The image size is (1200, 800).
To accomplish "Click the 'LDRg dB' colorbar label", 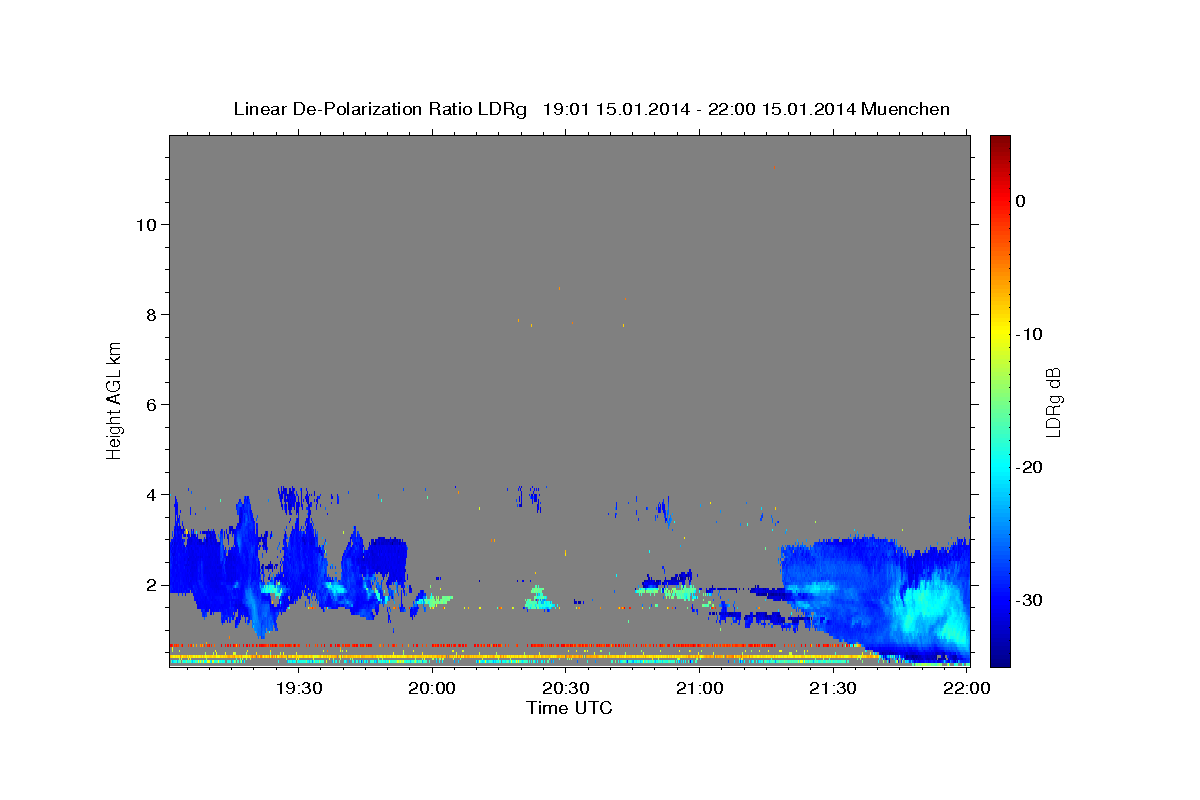I will pos(1053,401).
